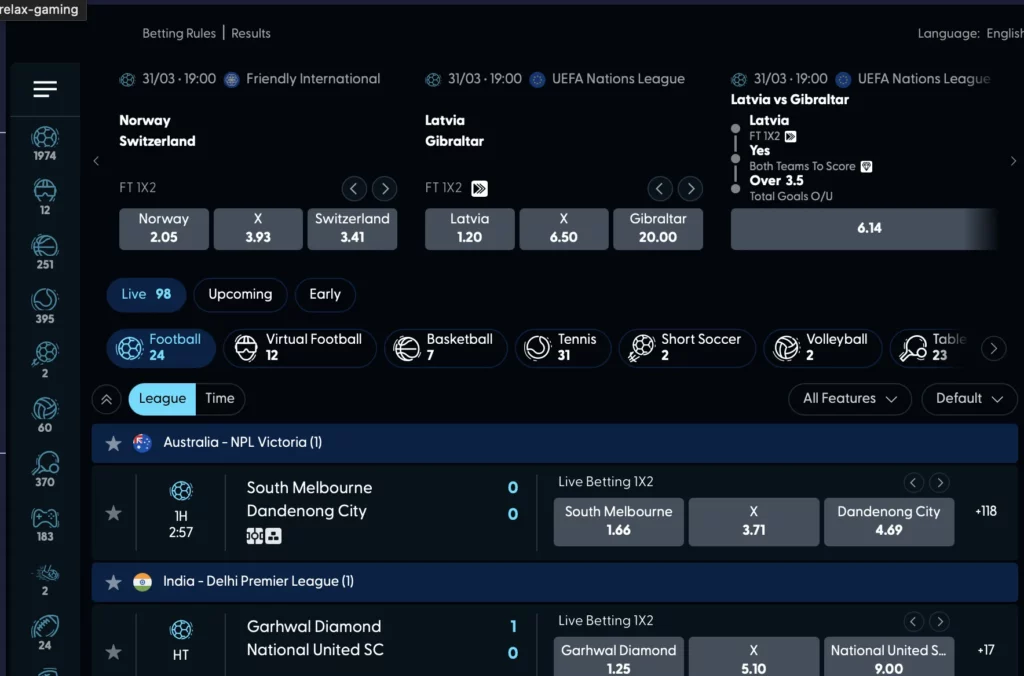Next market arrow on Latvia vs Gibraltar card

coord(690,189)
